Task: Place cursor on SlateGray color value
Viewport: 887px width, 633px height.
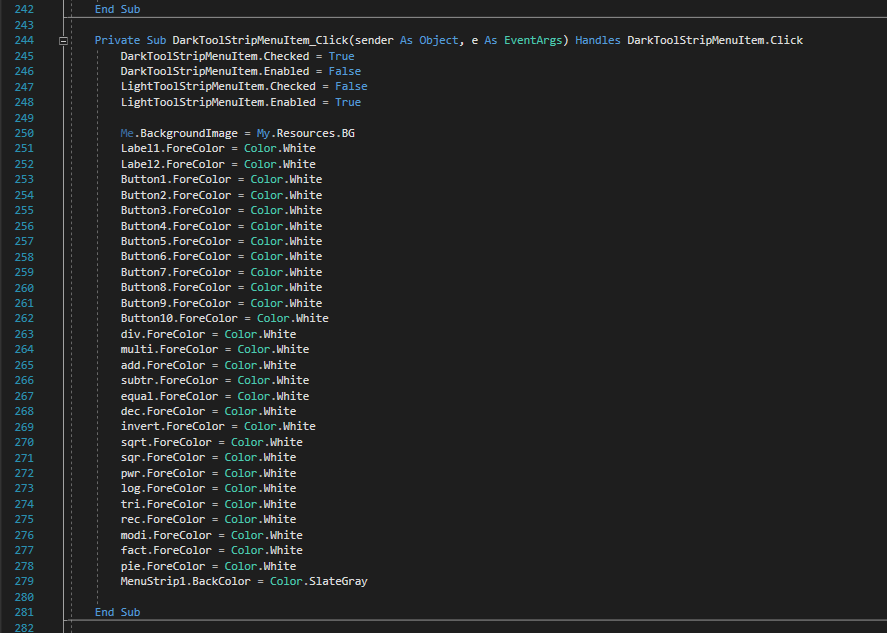Action: tap(338, 581)
